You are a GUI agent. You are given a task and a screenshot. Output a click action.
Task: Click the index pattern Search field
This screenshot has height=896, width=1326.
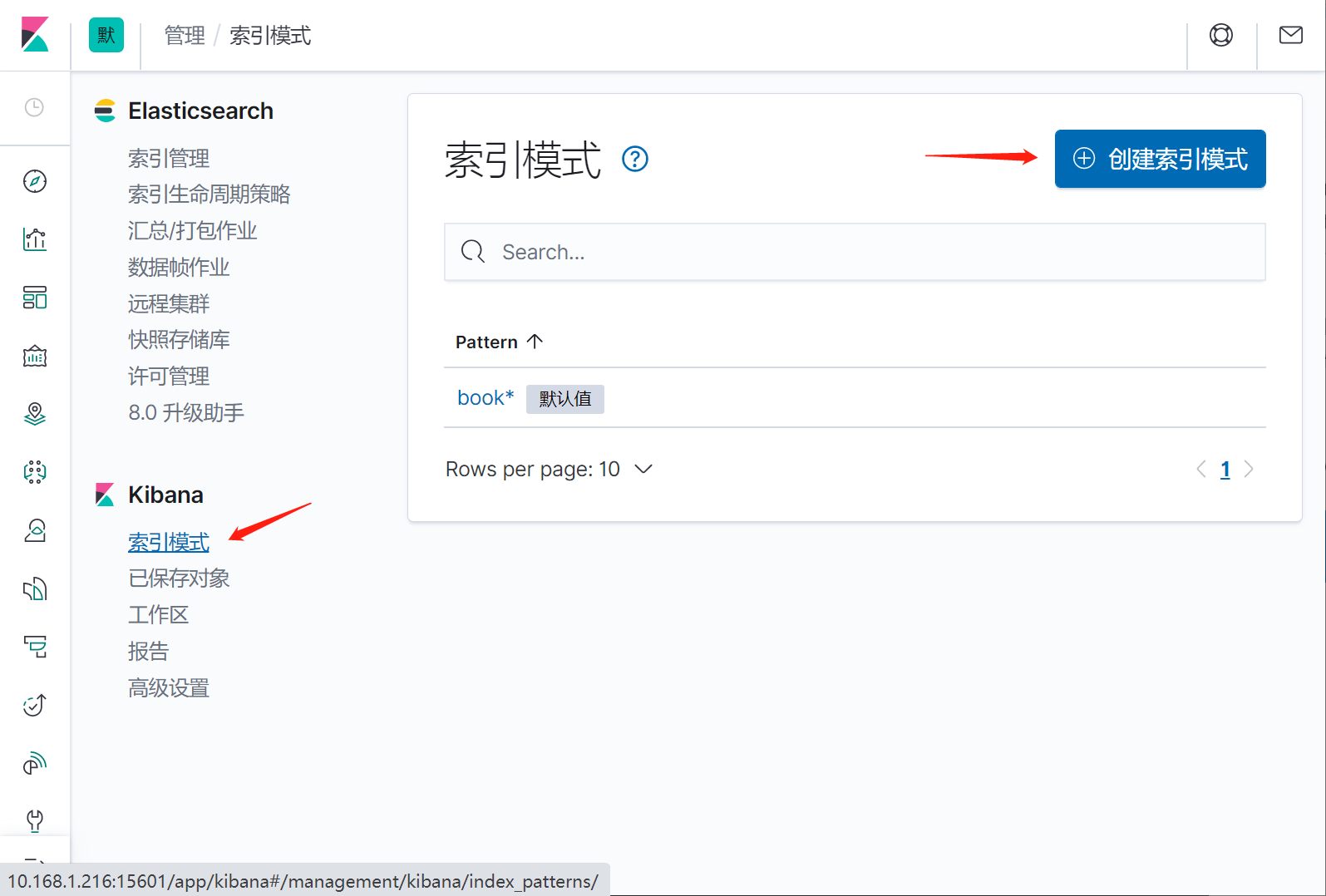tap(855, 252)
